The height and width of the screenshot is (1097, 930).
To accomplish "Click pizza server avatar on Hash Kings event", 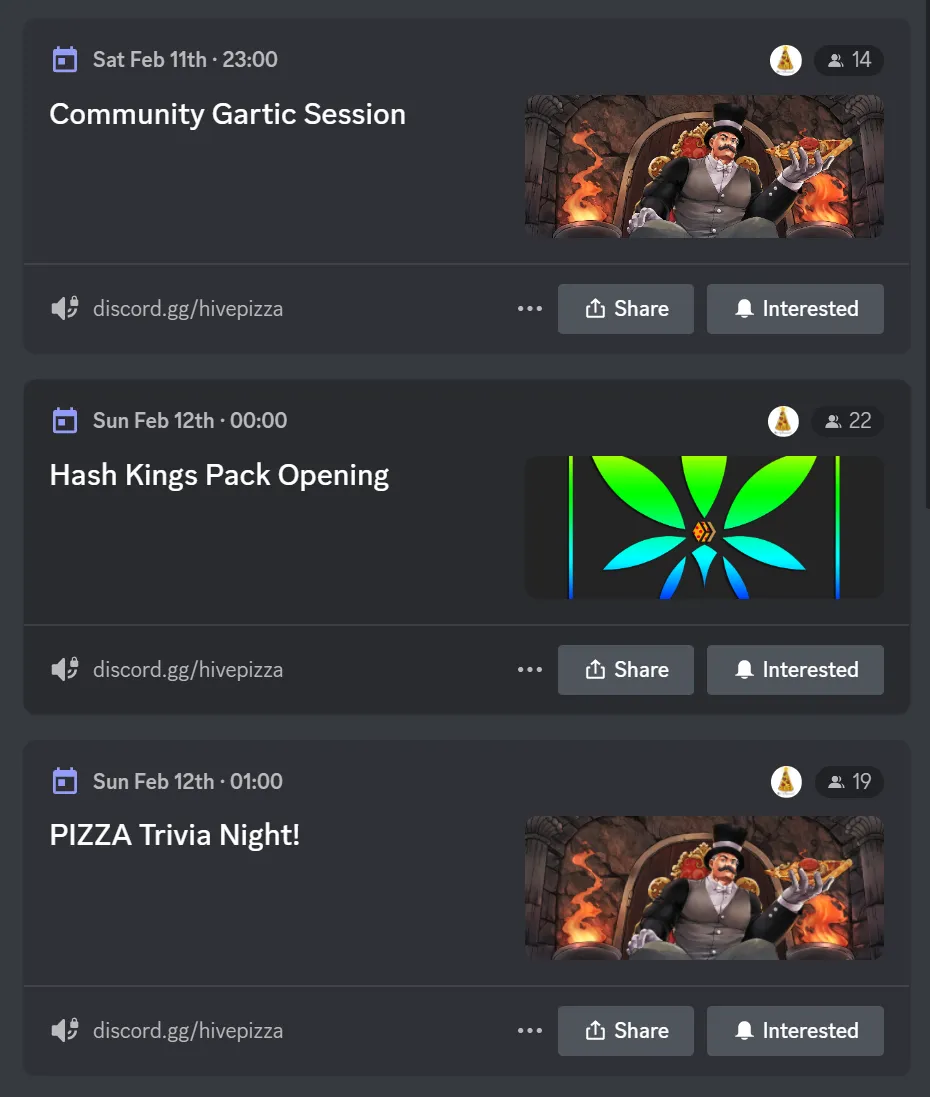I will [x=783, y=421].
